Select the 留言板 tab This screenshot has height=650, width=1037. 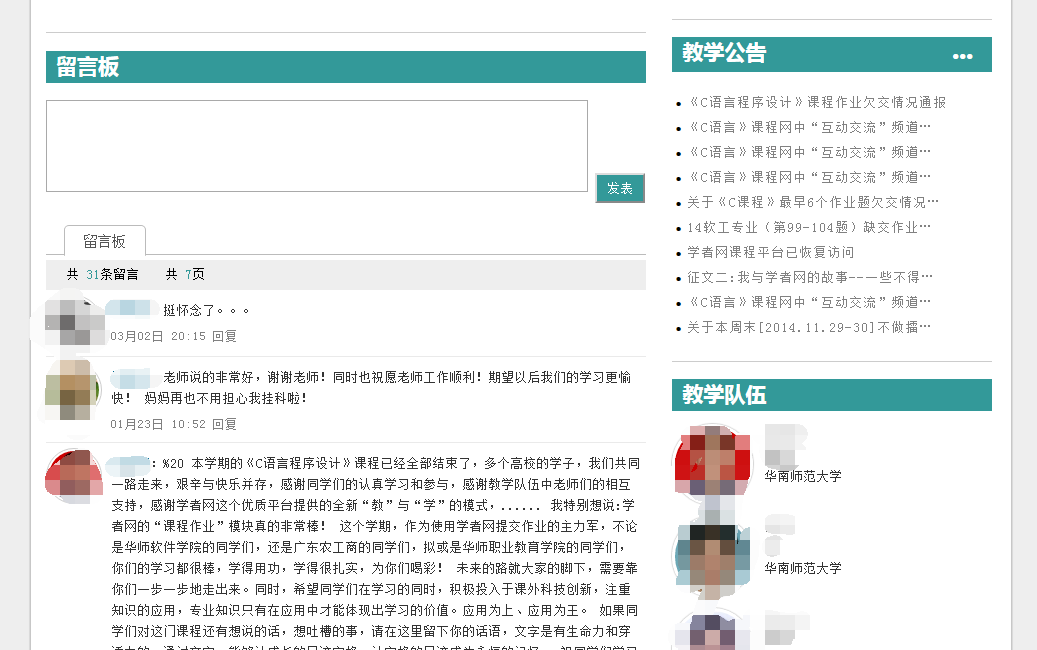pos(104,241)
